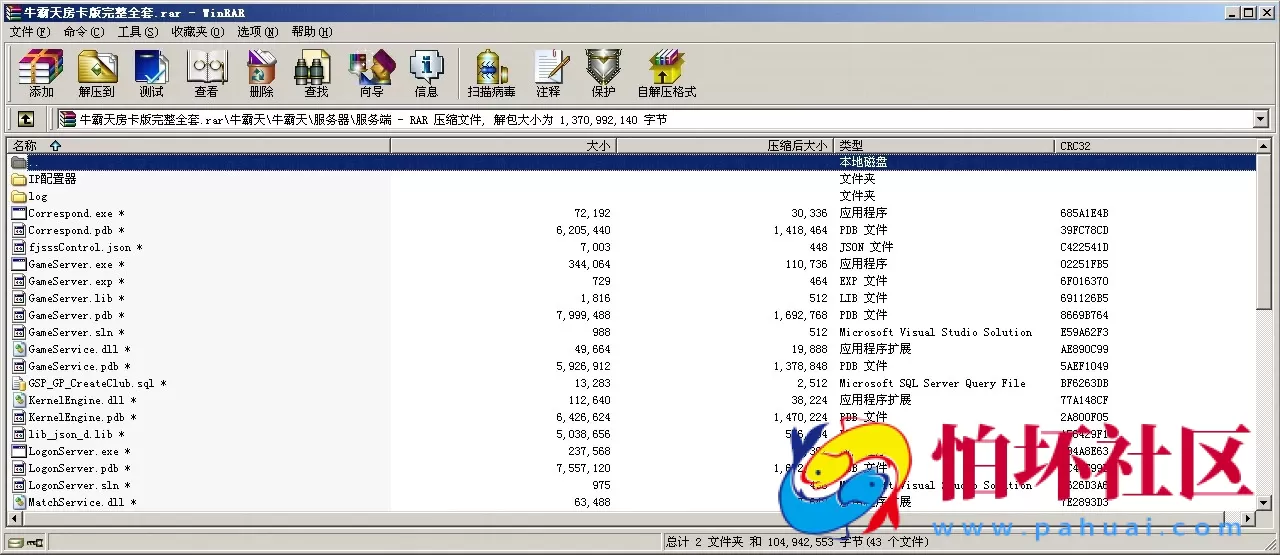Image resolution: width=1280 pixels, height=555 pixels.
Task: Click the IP配置器 folder icon
Action: point(19,179)
